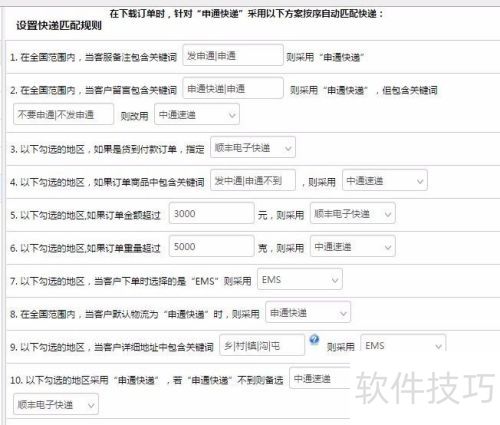The width and height of the screenshot is (500, 425).
Task: Click rule 2 text '但包含关键词'
Action: [410, 90]
